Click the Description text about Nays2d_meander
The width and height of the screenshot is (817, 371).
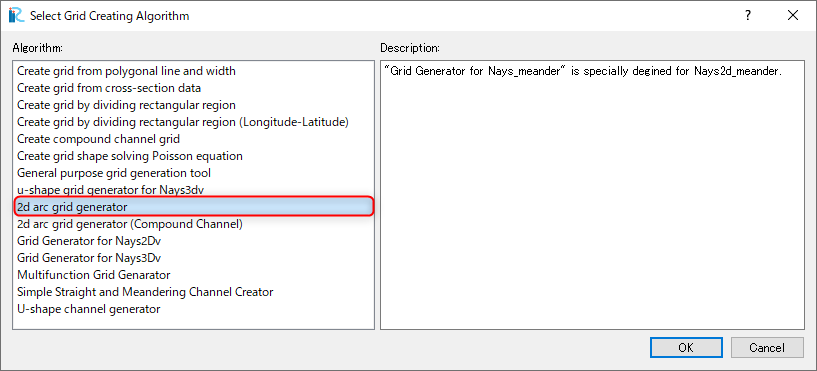tap(583, 72)
